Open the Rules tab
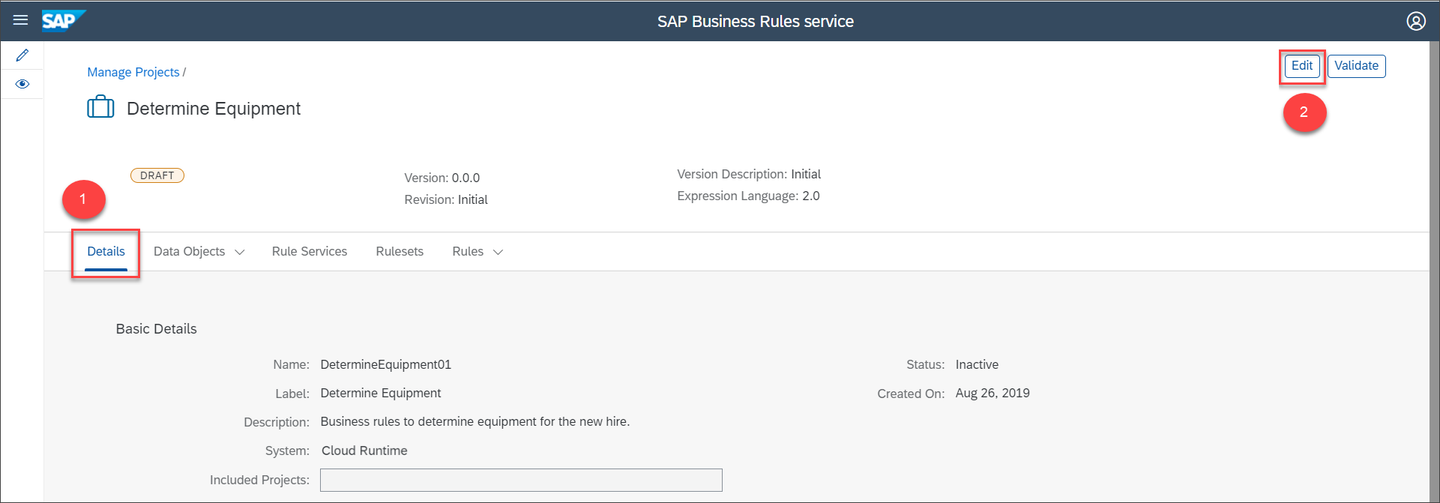The height and width of the screenshot is (503, 1440). coord(468,252)
